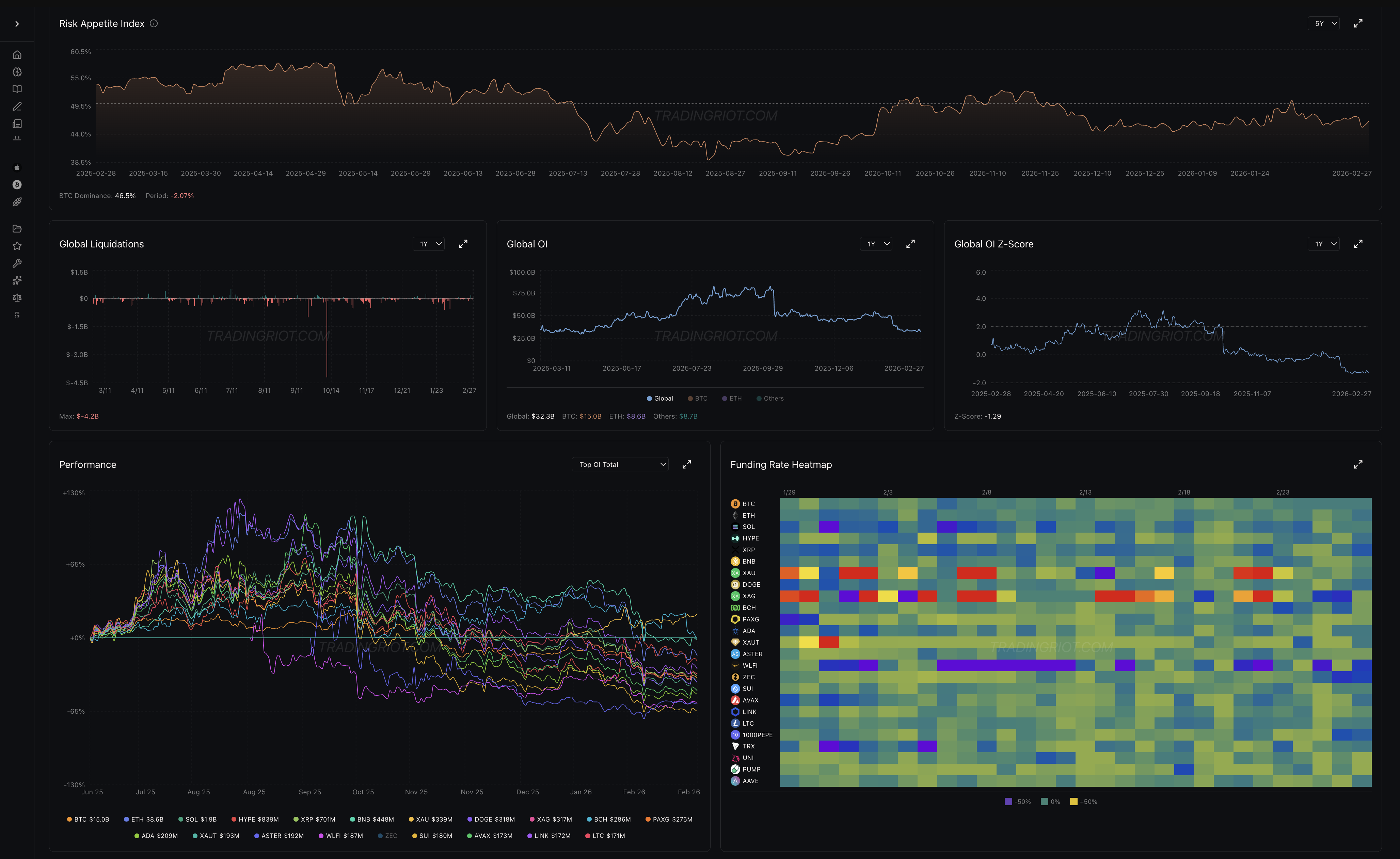
Task: Select the Home icon in the sidebar
Action: click(x=17, y=55)
